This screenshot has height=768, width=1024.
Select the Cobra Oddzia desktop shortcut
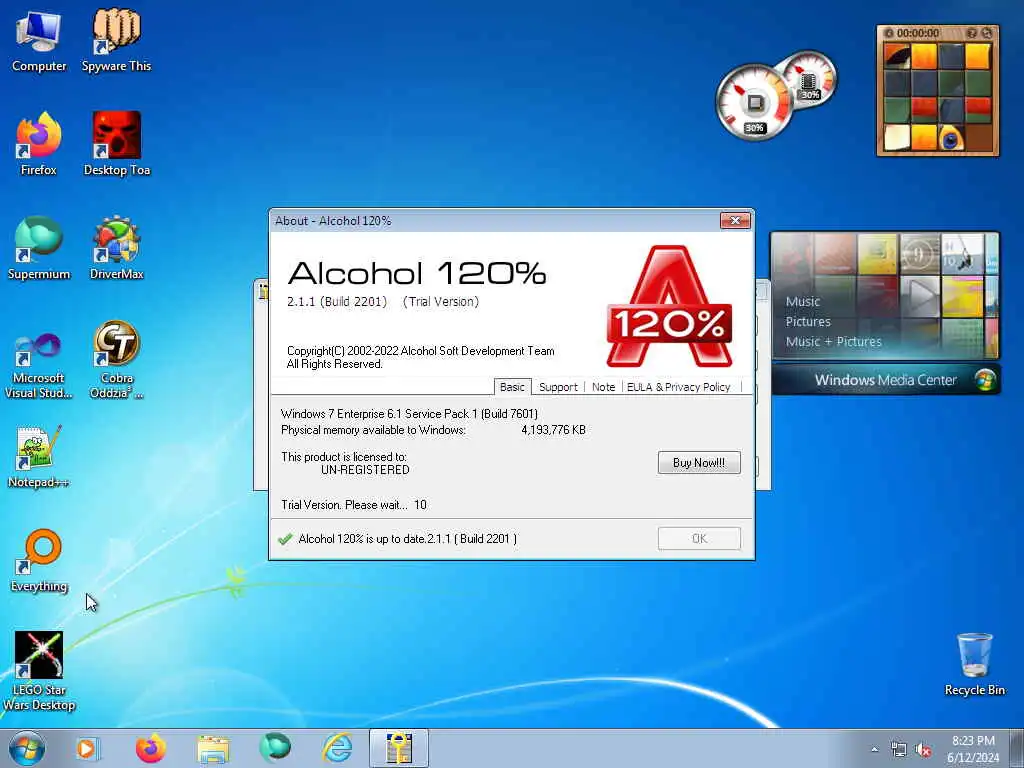116,359
